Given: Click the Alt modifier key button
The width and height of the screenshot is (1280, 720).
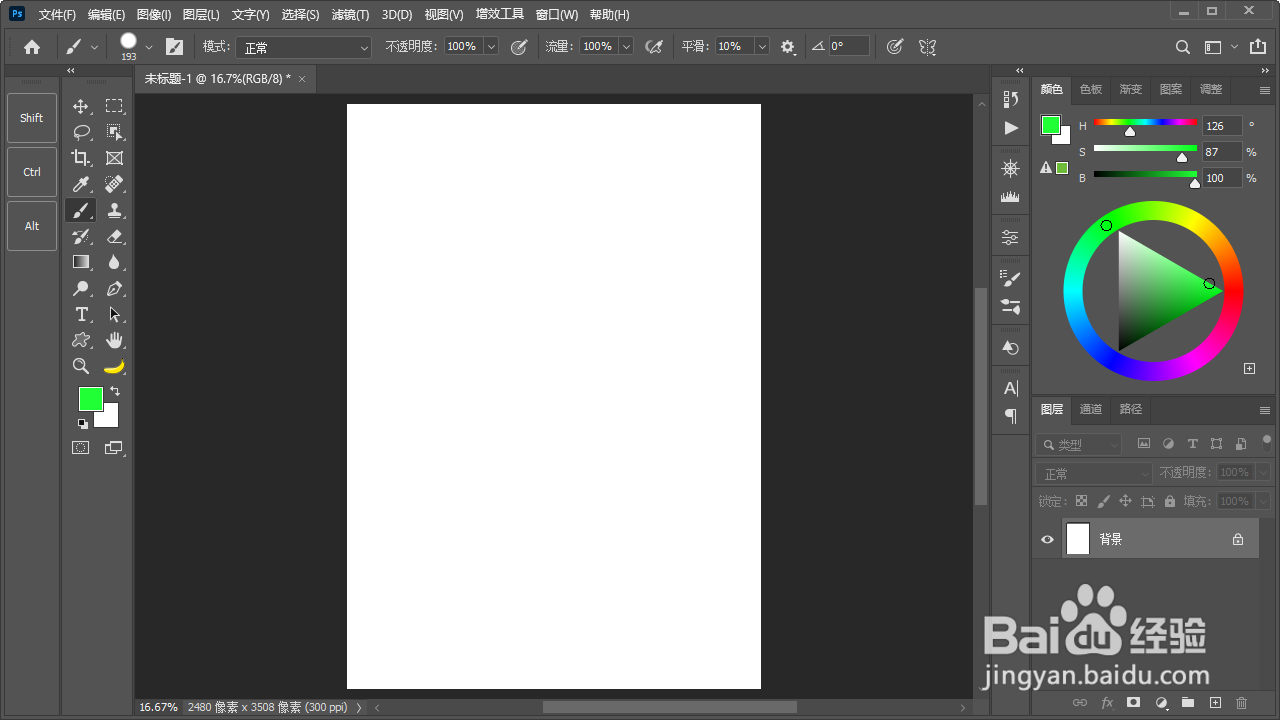Looking at the screenshot, I should click(32, 226).
